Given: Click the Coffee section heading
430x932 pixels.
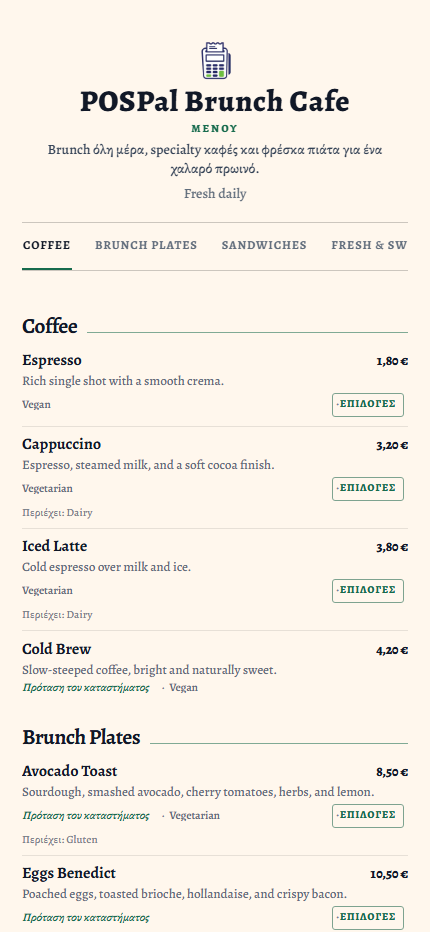Looking at the screenshot, I should 50,326.
